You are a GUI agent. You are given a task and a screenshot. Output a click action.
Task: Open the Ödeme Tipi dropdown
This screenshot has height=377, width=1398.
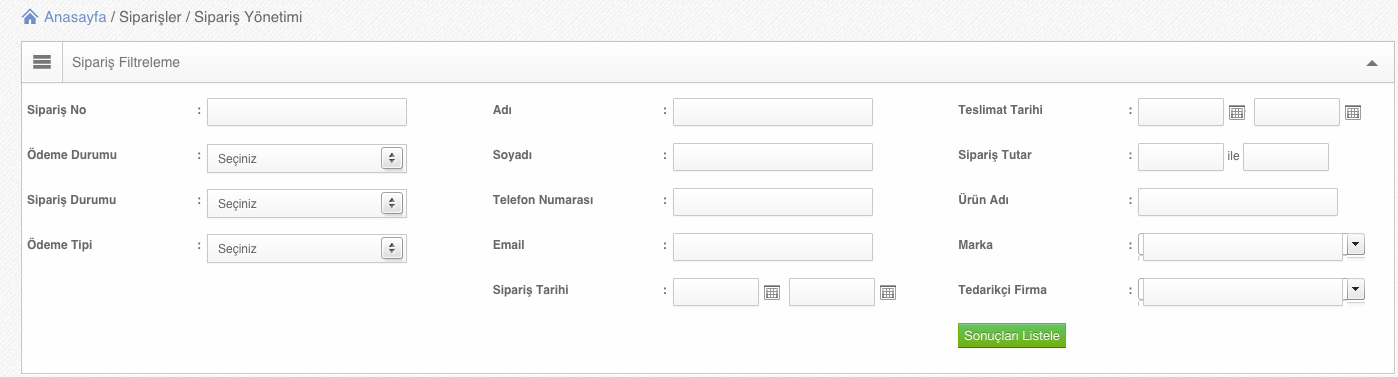tap(307, 248)
